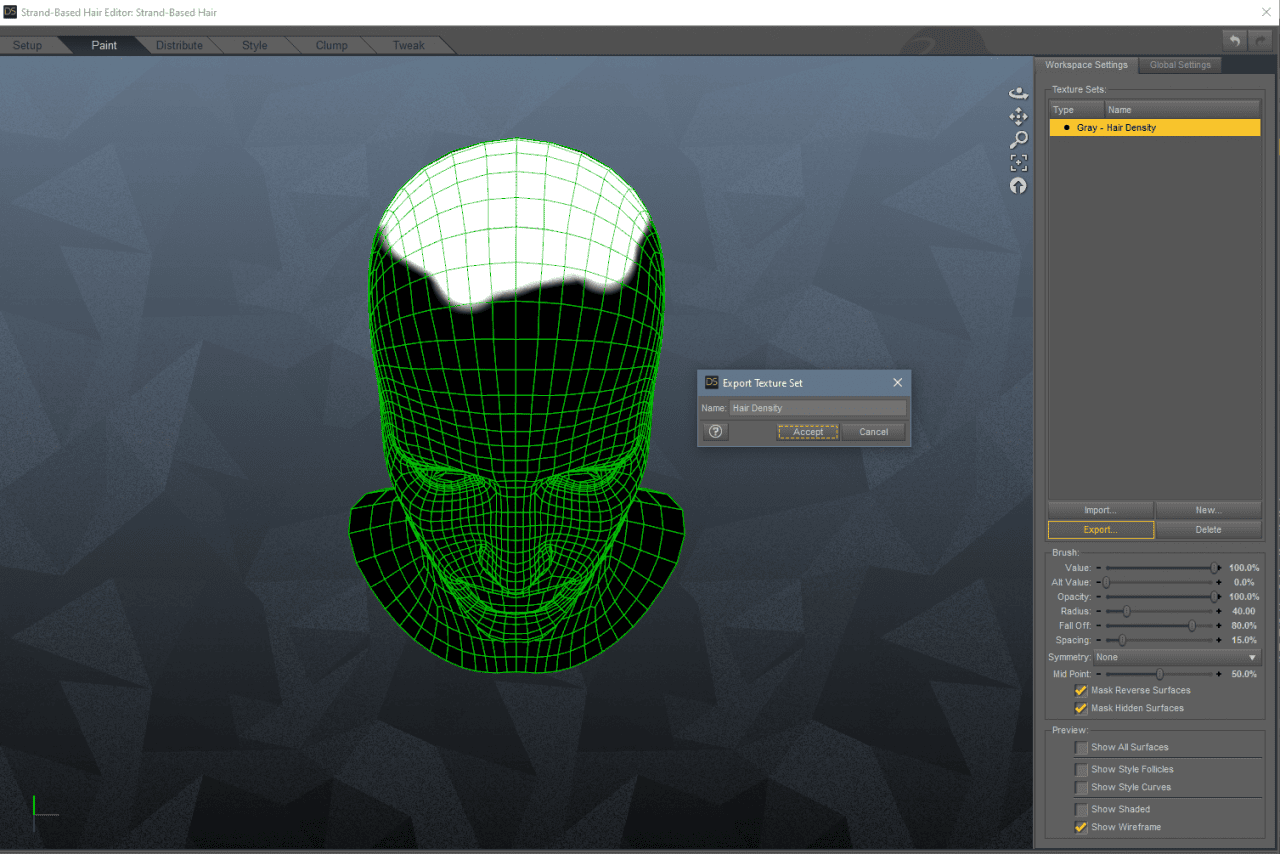This screenshot has height=854, width=1280.
Task: Open help in Export Texture Set dialog
Action: 715,432
